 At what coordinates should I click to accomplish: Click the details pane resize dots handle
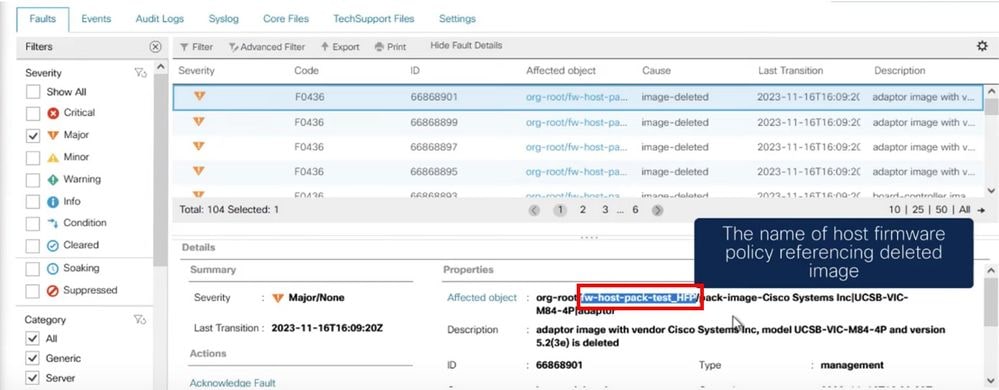[589, 238]
